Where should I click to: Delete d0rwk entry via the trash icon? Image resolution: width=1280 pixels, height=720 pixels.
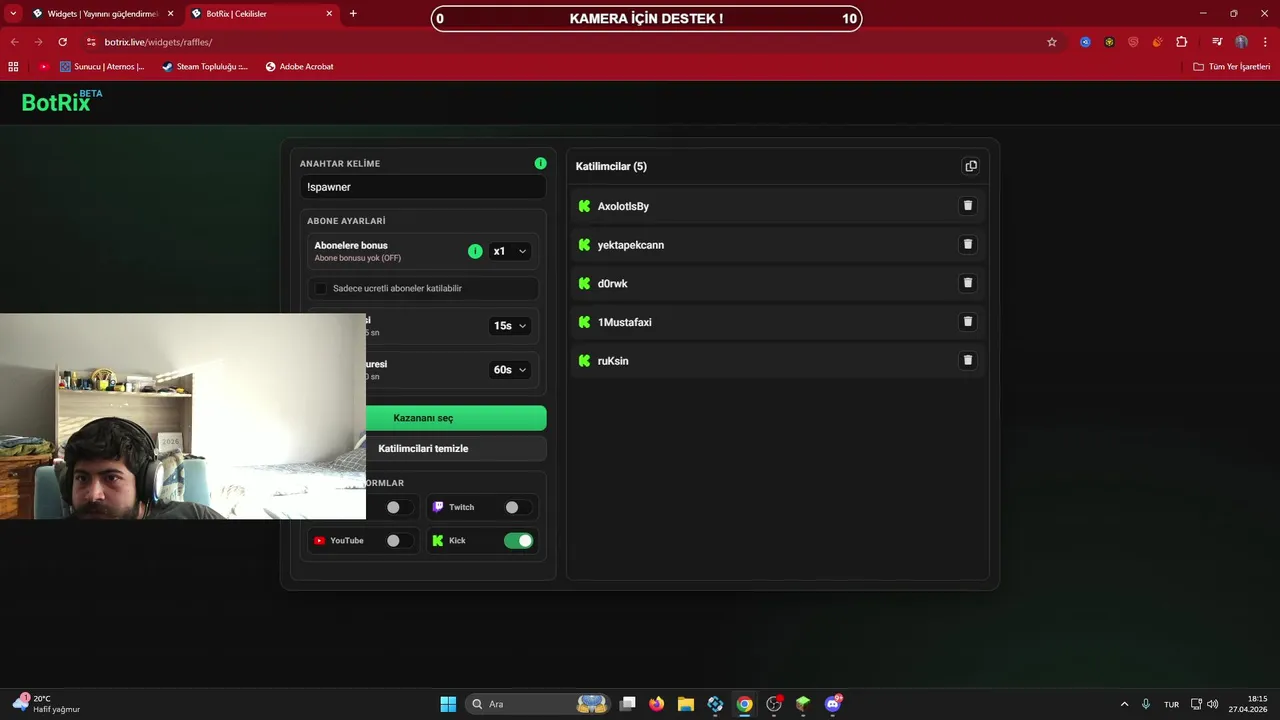(x=967, y=283)
